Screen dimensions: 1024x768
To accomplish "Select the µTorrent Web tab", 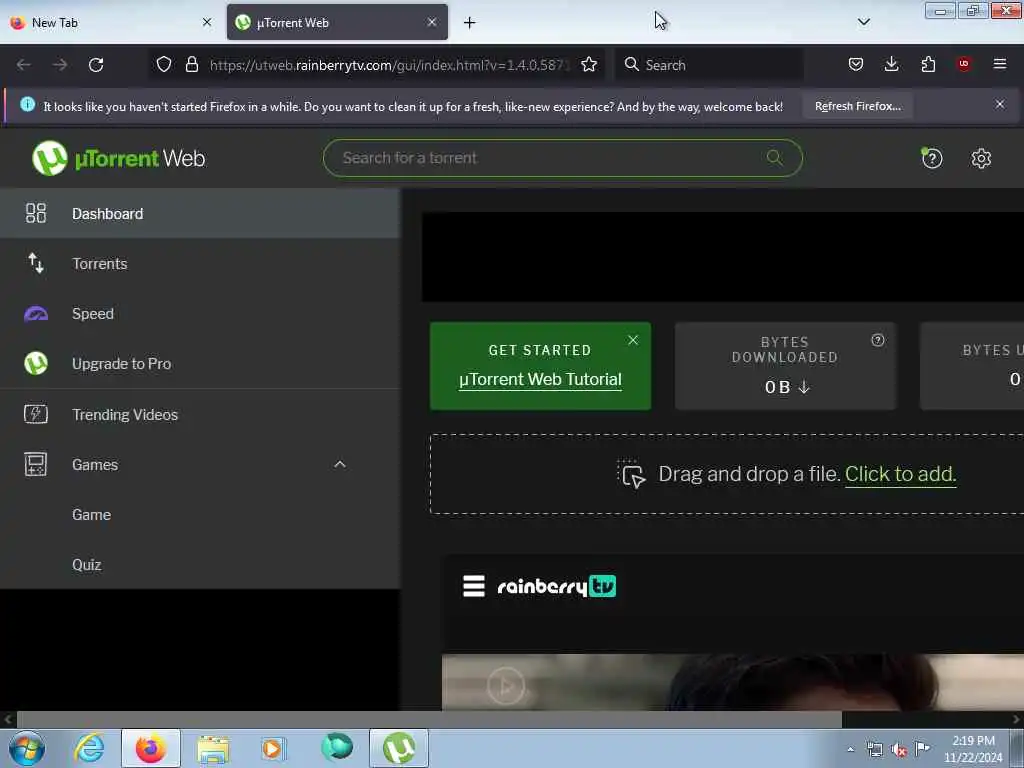I will point(337,23).
